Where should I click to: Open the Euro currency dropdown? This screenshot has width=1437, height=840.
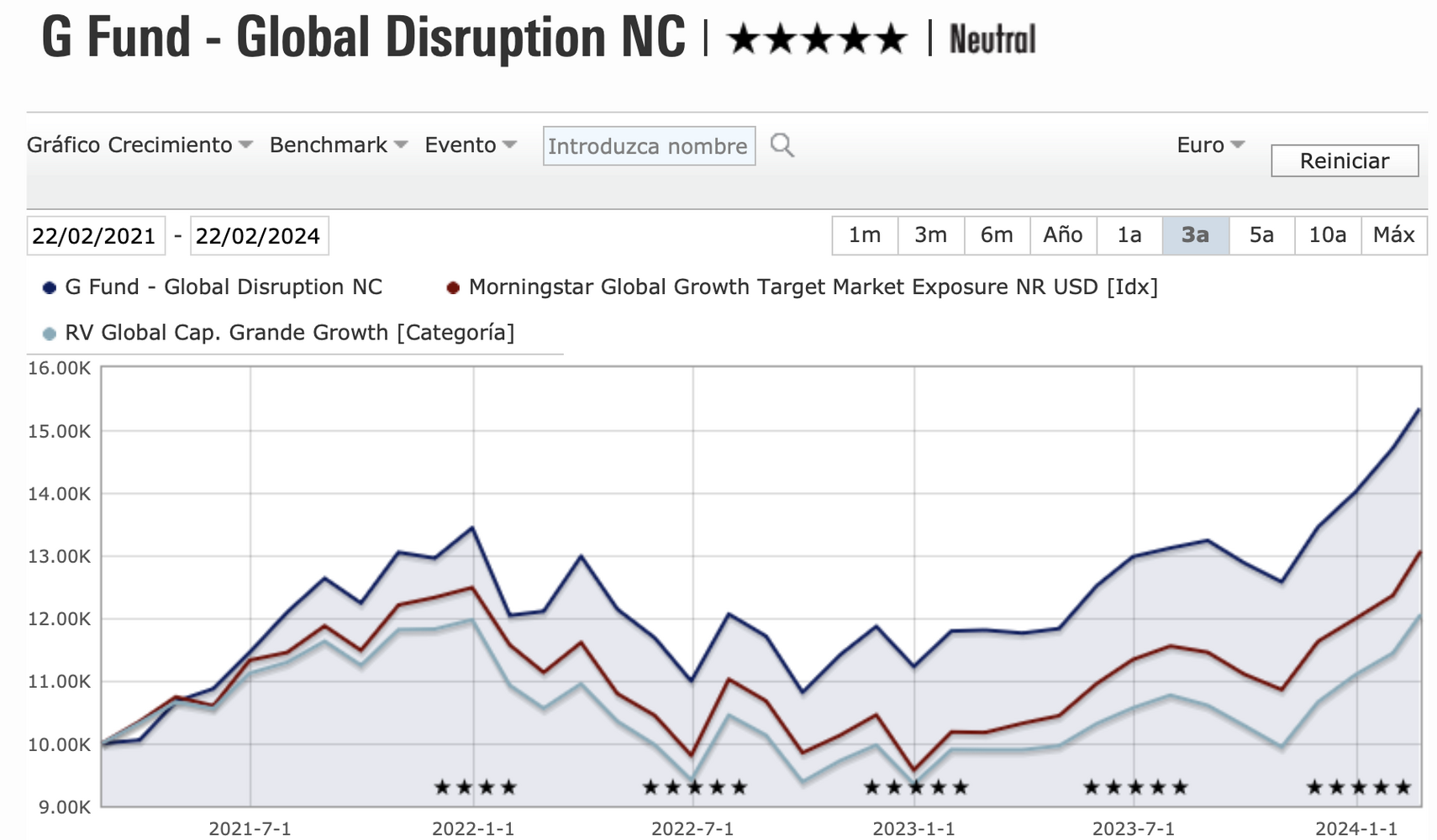(1210, 145)
